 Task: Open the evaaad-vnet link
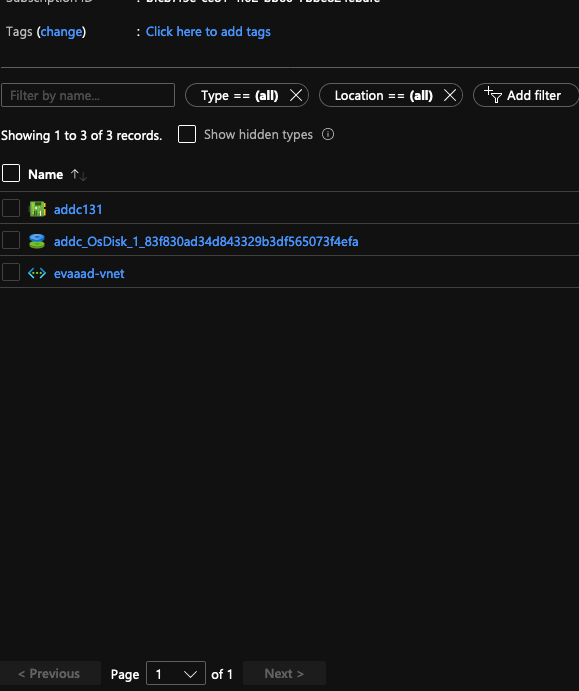coord(89,274)
